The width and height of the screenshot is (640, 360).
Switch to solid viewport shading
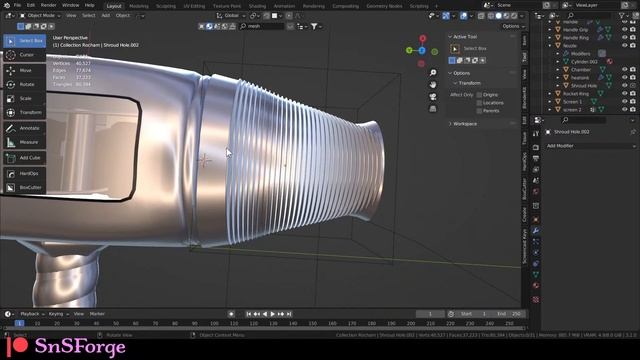click(498, 16)
